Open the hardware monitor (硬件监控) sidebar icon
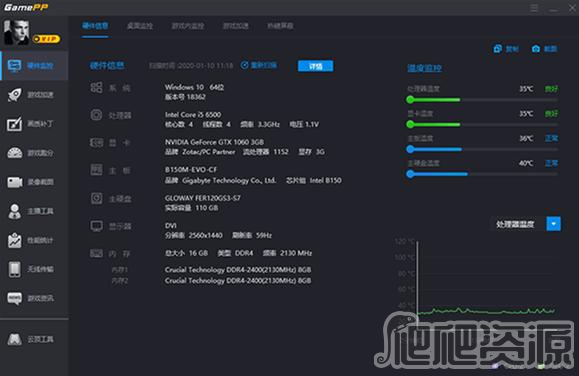This screenshot has width=579, height=376. [14, 66]
